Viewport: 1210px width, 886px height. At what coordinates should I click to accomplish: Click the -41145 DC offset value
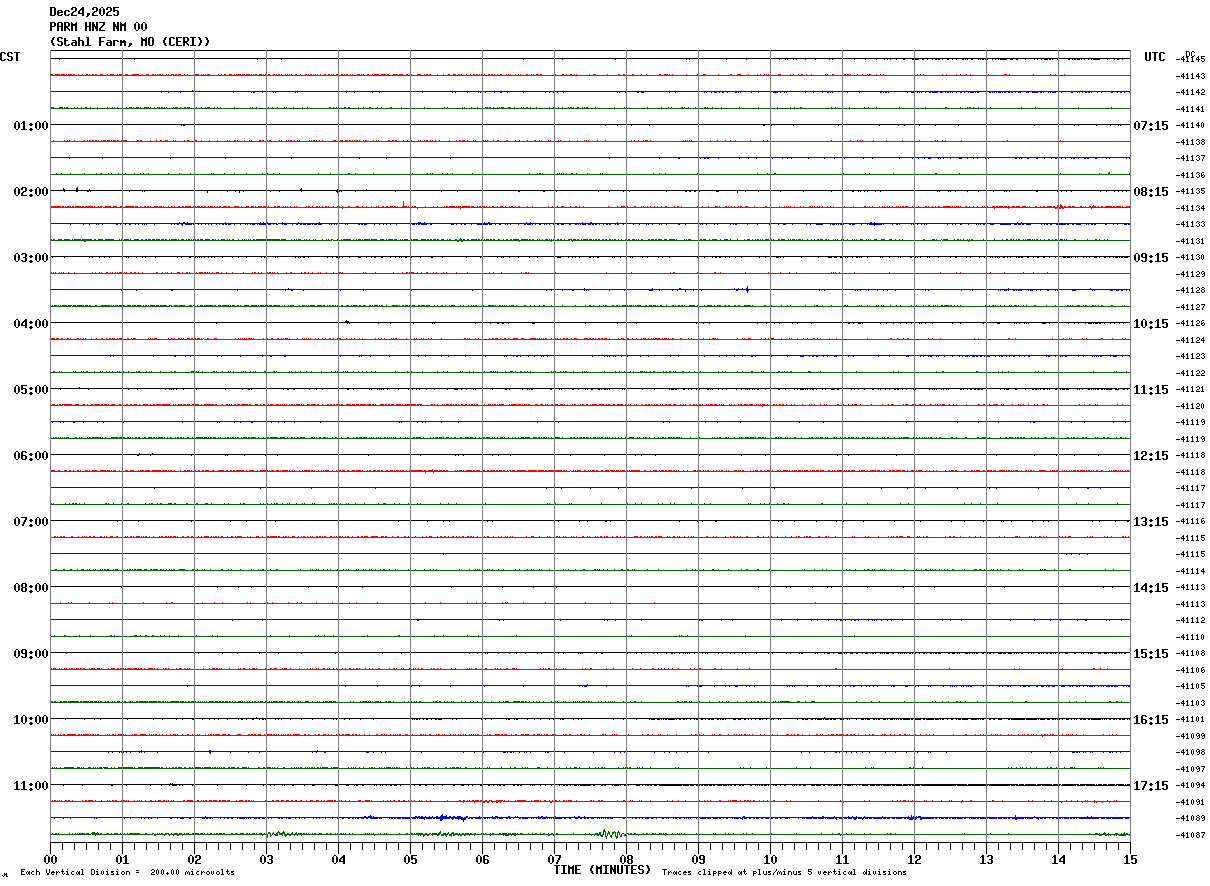pos(1190,60)
